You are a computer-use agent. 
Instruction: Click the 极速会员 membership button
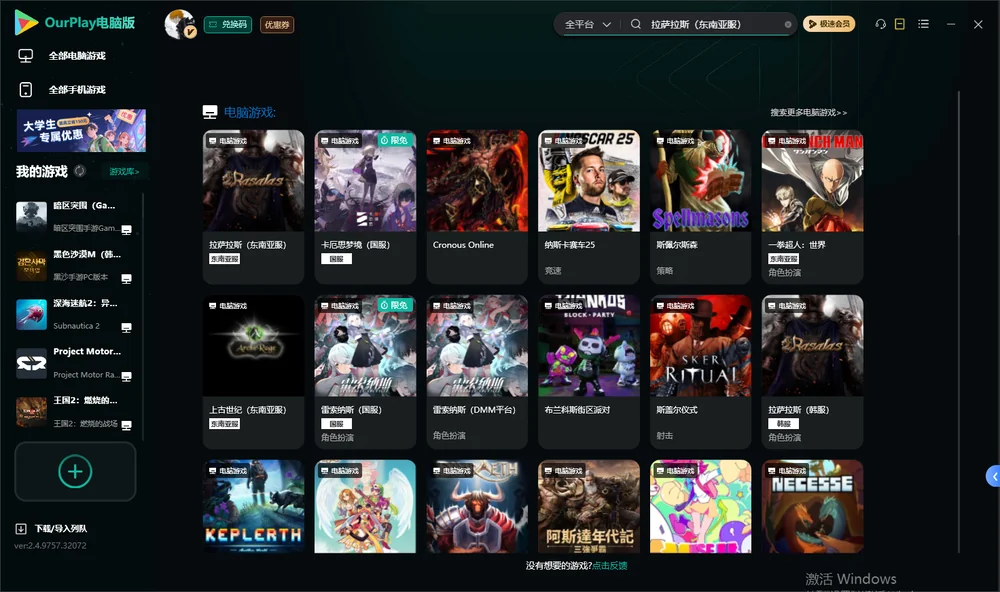point(829,24)
